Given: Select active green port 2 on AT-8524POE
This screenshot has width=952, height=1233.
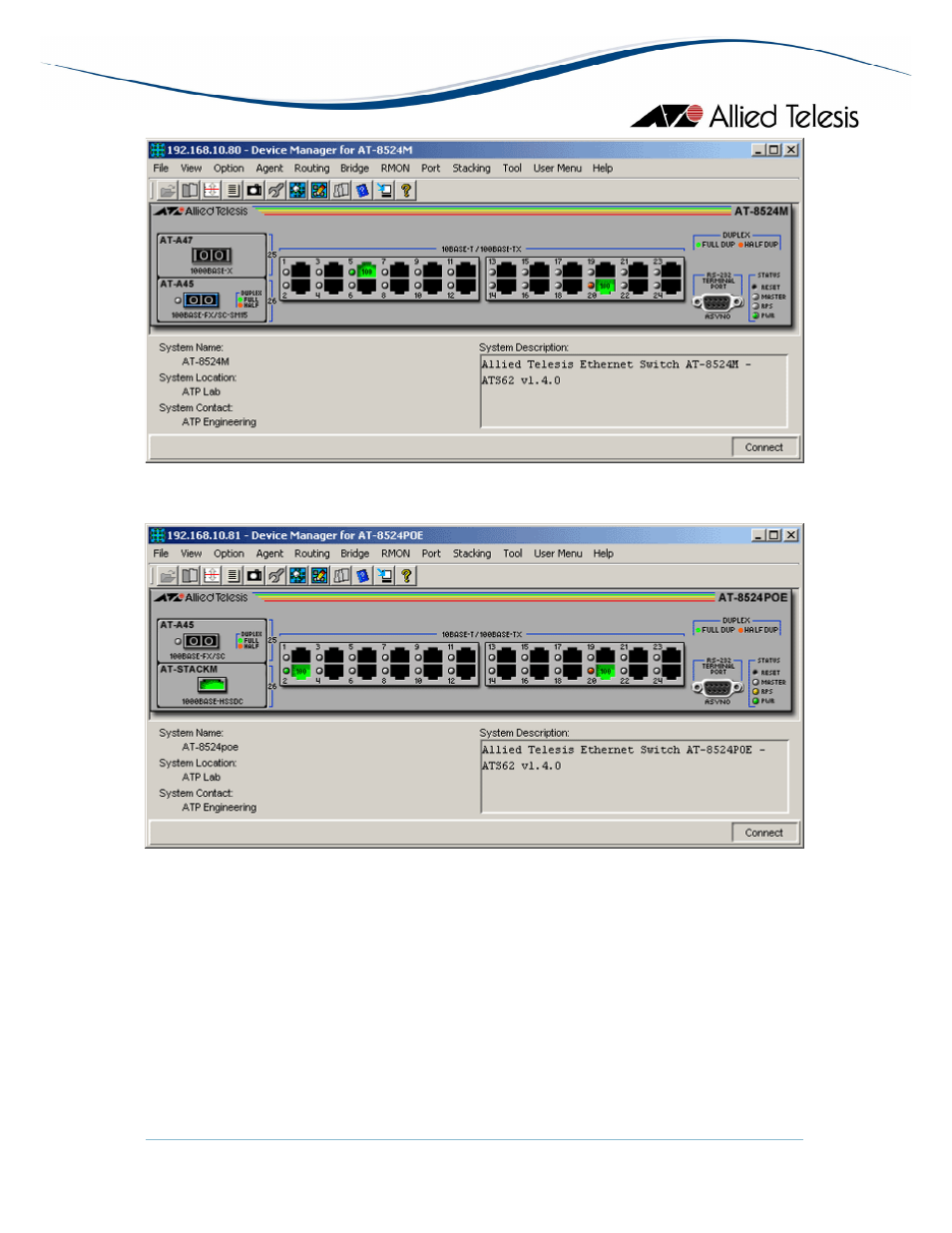Looking at the screenshot, I should click(300, 671).
